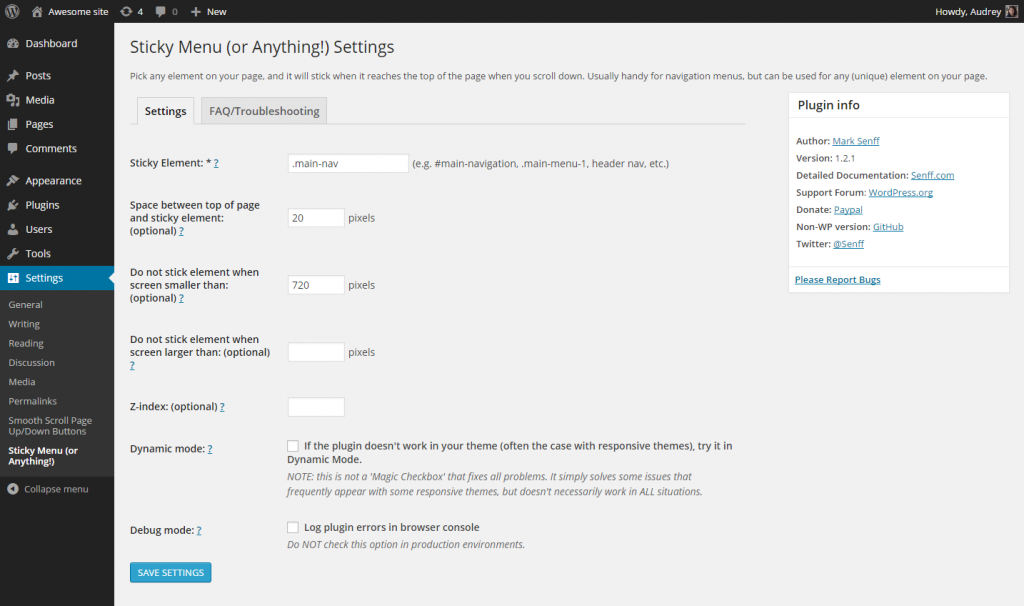Screen dimensions: 1024x606
Task: Open the Media library icon
Action: point(14,98)
